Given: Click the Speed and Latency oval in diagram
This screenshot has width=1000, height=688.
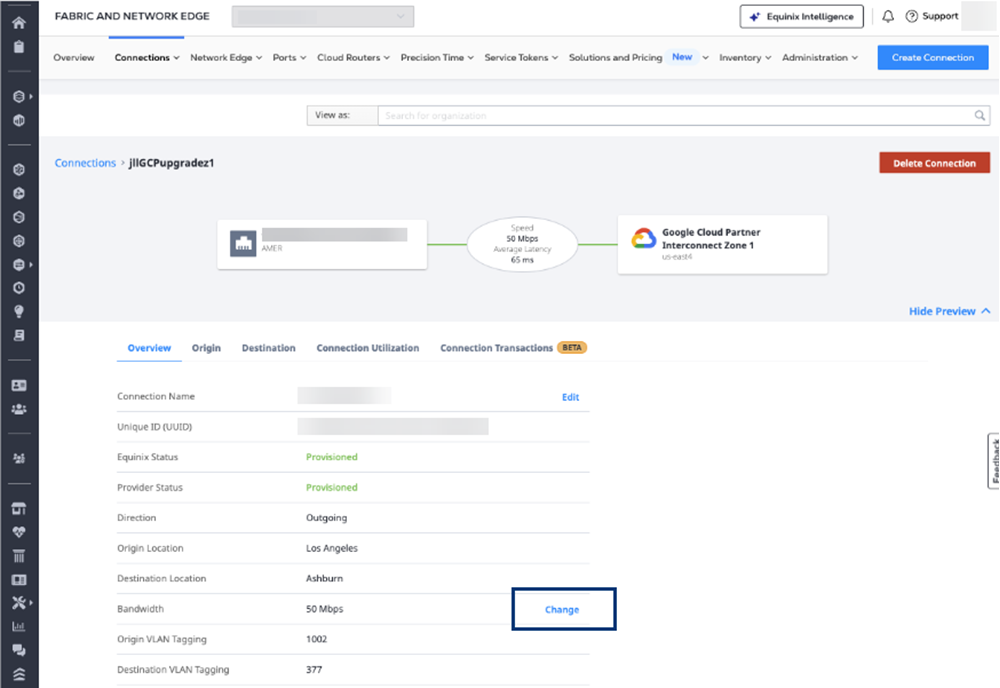Looking at the screenshot, I should point(522,244).
